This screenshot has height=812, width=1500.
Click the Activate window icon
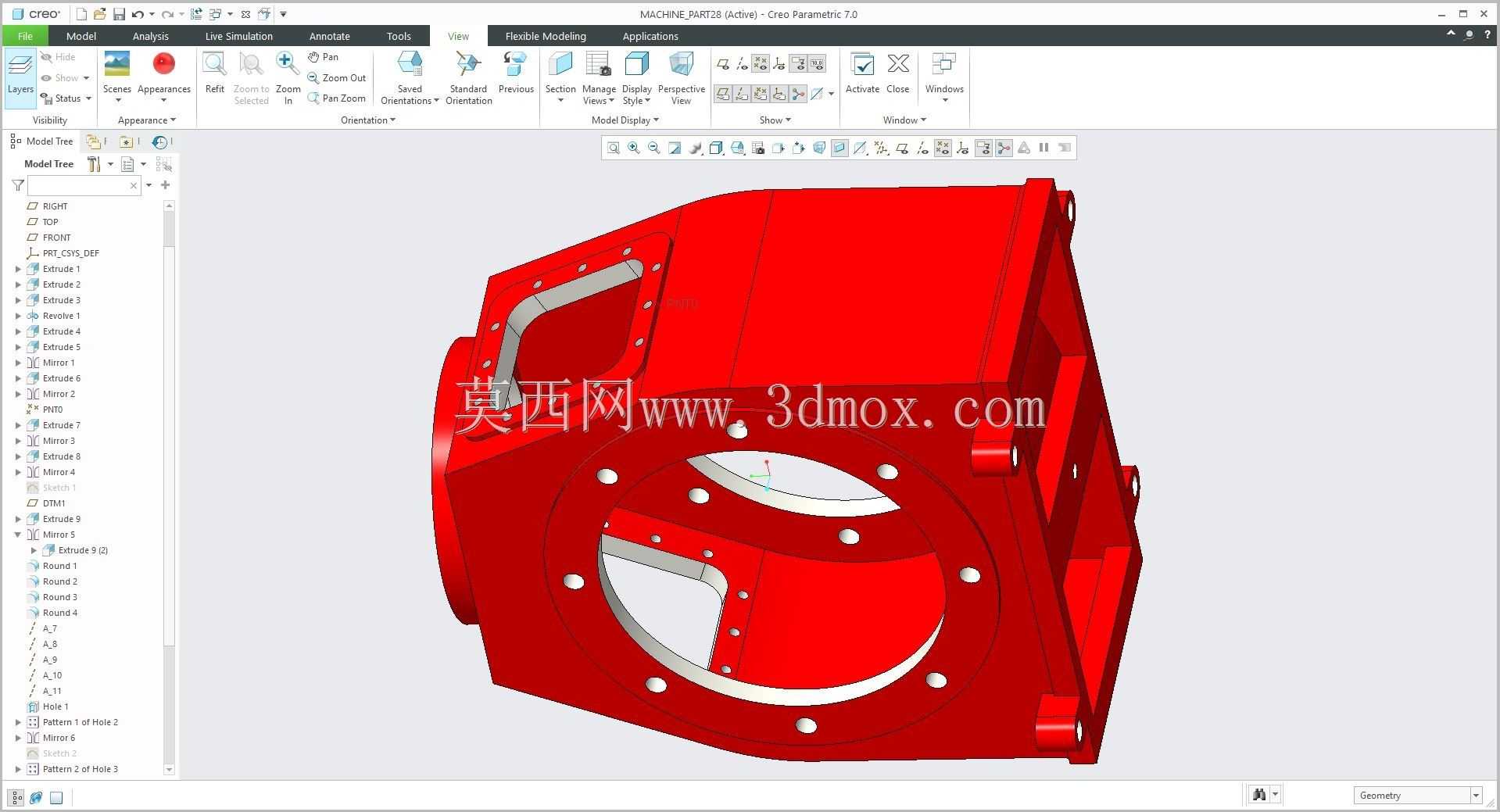[862, 74]
